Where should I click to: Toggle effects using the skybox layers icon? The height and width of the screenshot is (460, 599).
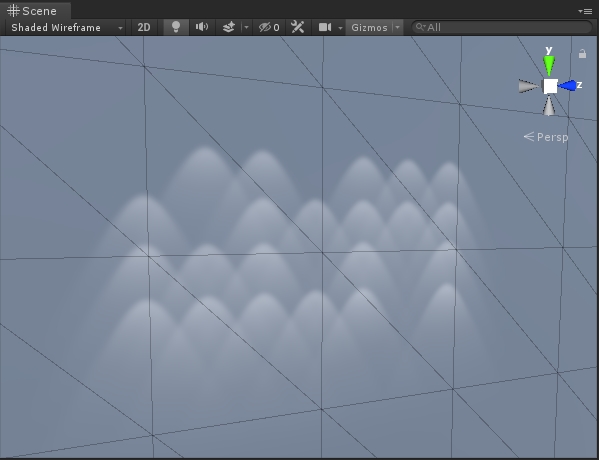pos(228,27)
